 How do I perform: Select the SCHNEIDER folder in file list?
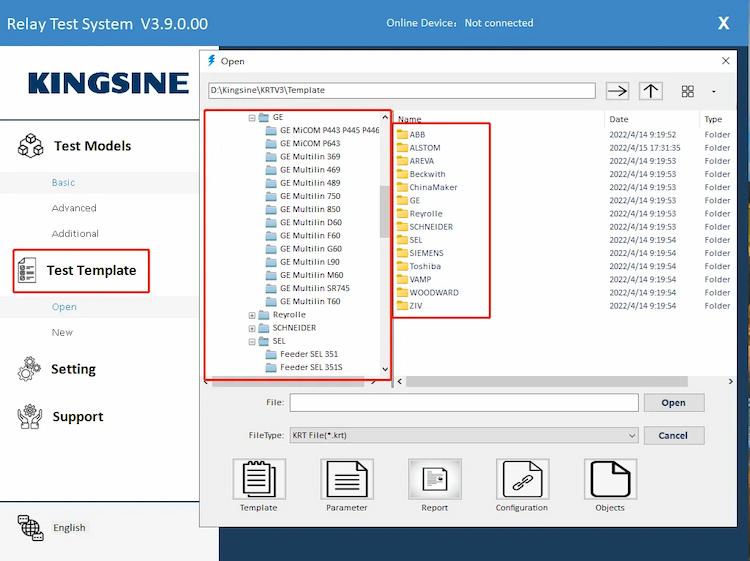coord(425,227)
